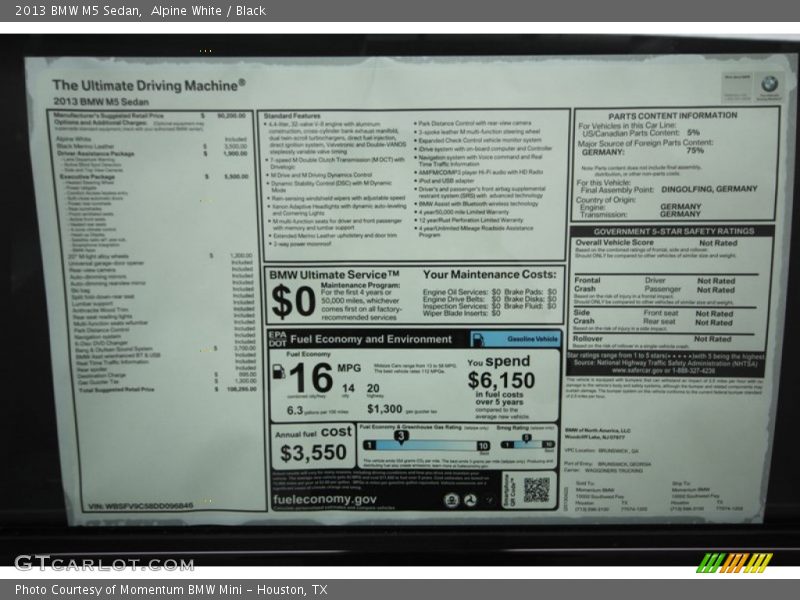The image size is (800, 600).
Task: Click 'Your Maintenance Costs:' heading
Action: 489,274
